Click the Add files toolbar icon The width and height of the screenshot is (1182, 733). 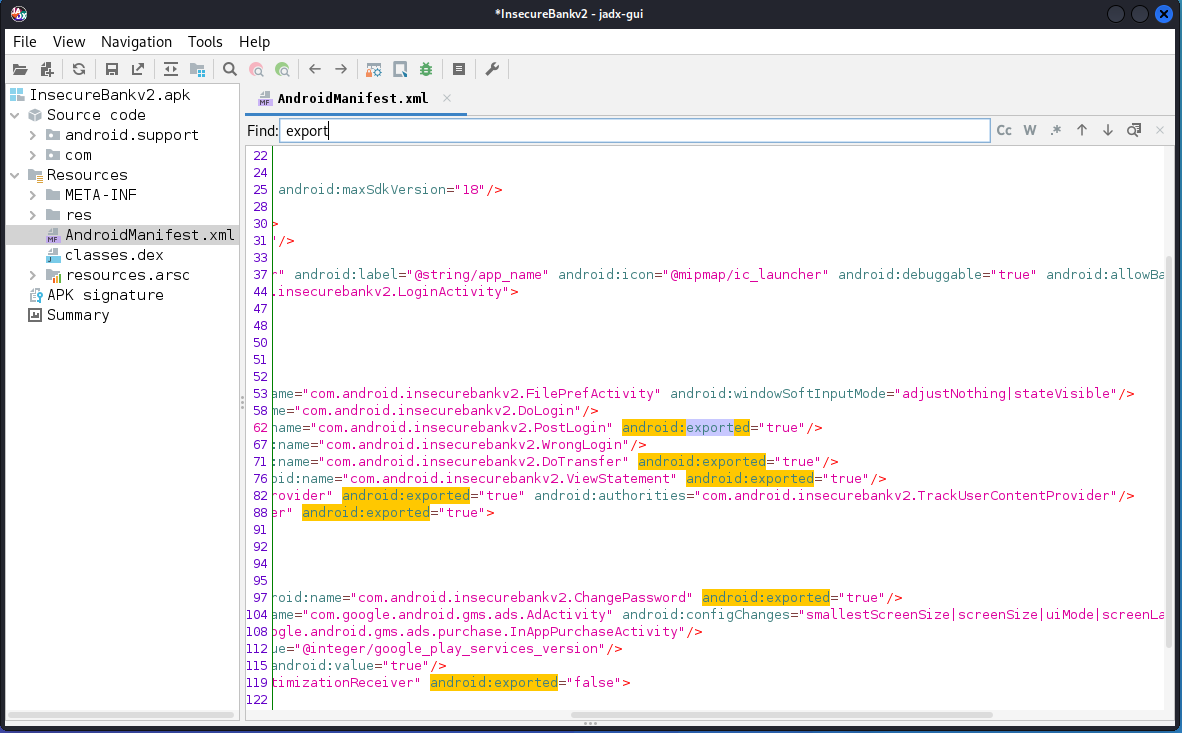click(47, 69)
